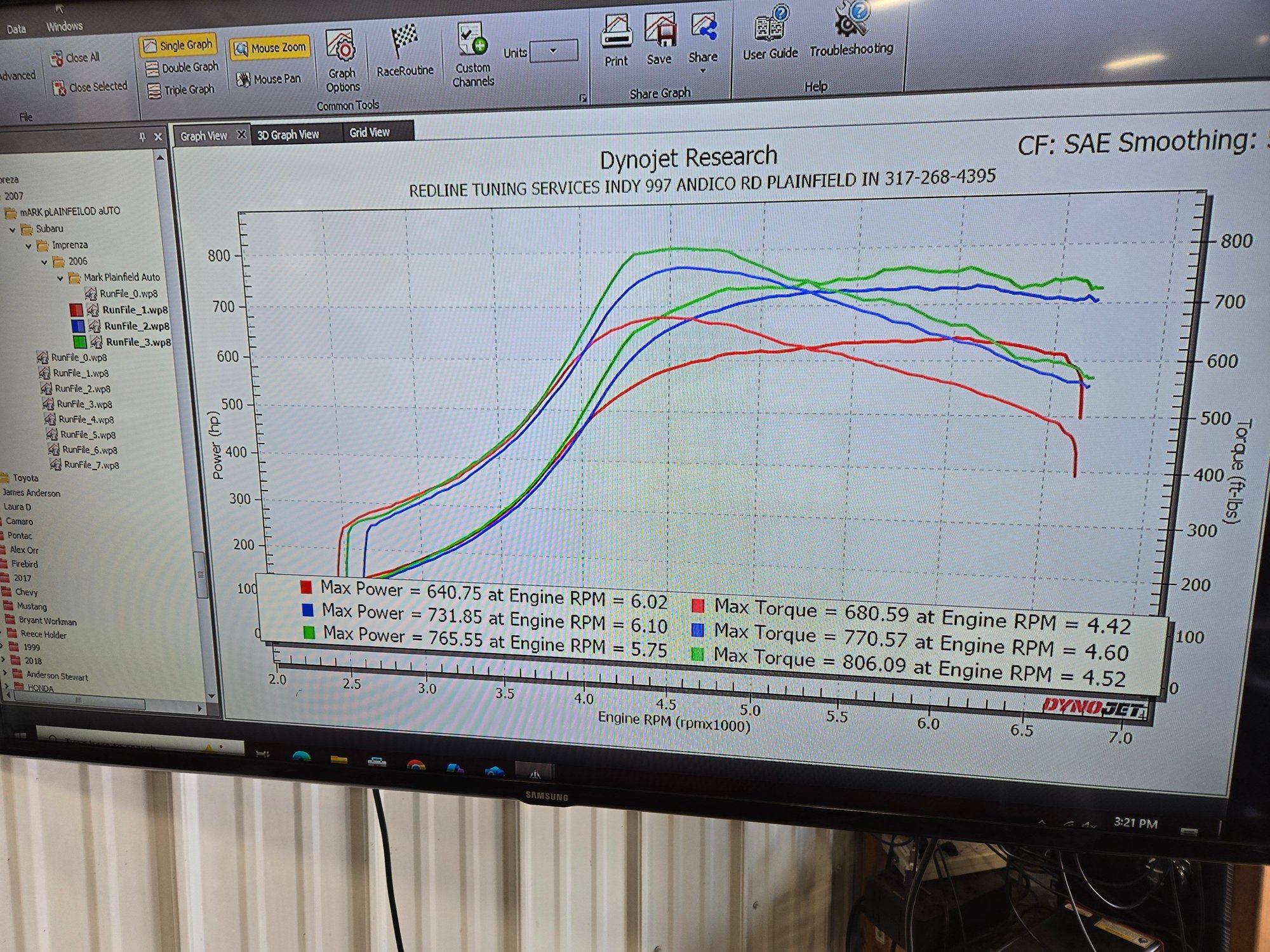Viewport: 1270px width, 952px height.
Task: Switch to Mouse Pan mode
Action: (x=269, y=79)
